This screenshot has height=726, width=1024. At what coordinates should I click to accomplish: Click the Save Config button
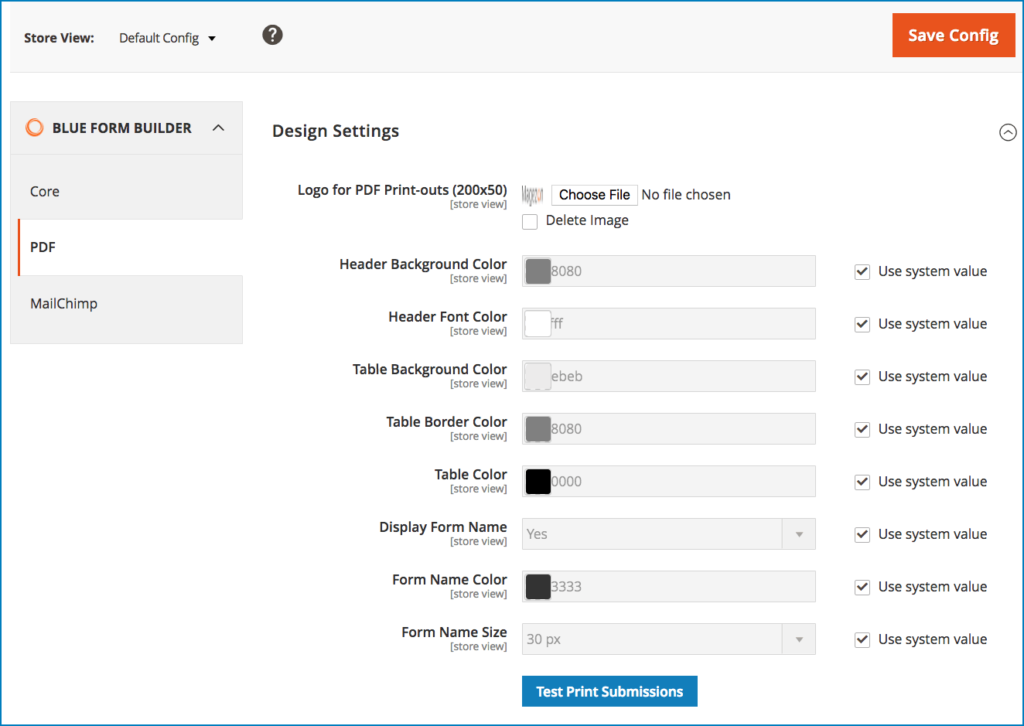coord(952,35)
